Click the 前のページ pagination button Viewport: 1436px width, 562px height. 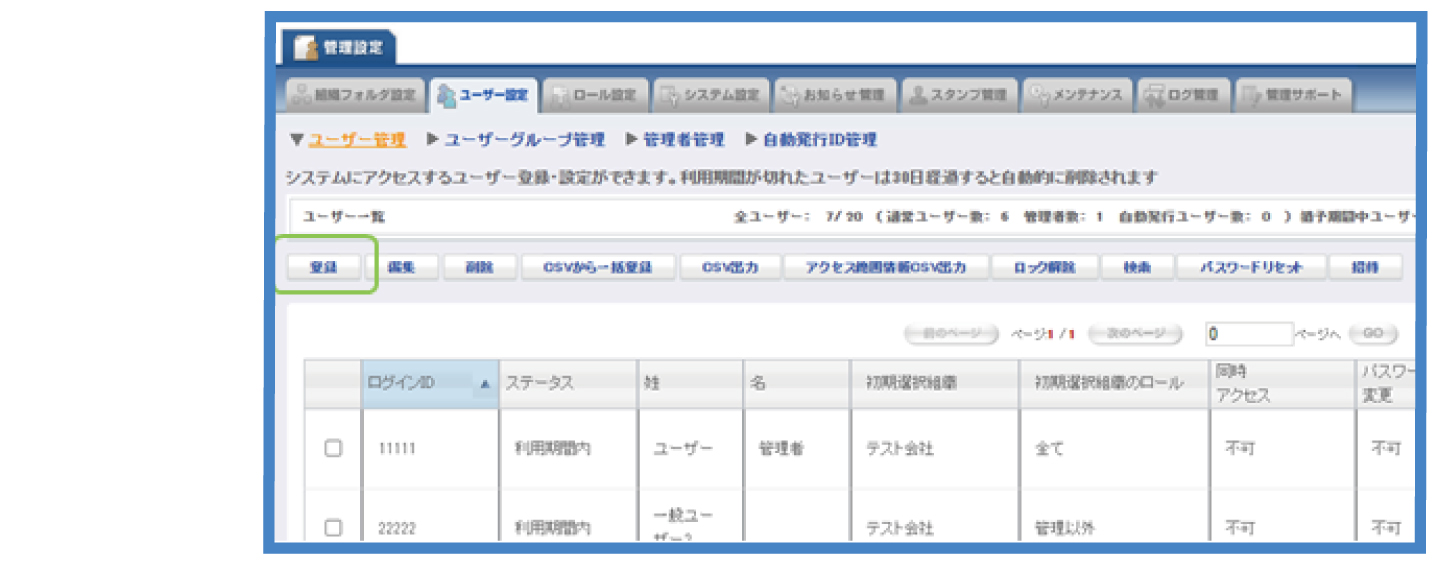pyautogui.click(x=950, y=334)
